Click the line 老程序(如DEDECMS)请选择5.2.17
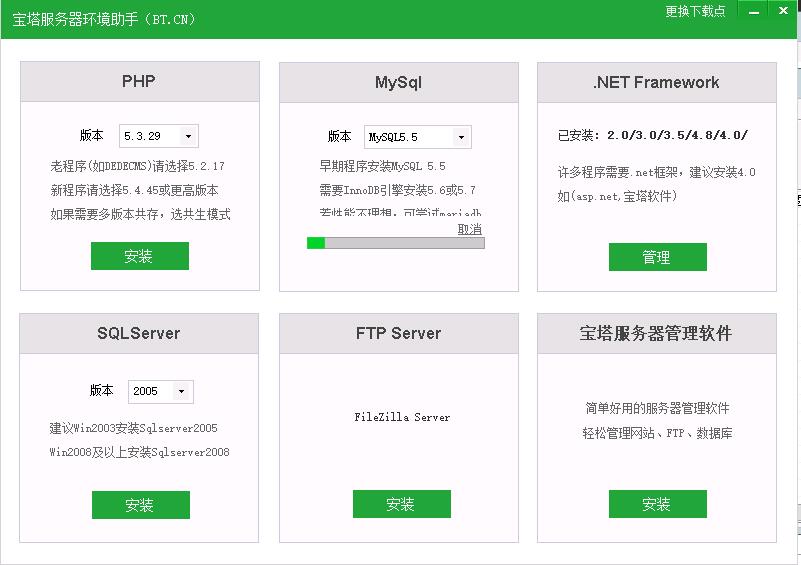This screenshot has height=565, width=801. tap(137, 166)
